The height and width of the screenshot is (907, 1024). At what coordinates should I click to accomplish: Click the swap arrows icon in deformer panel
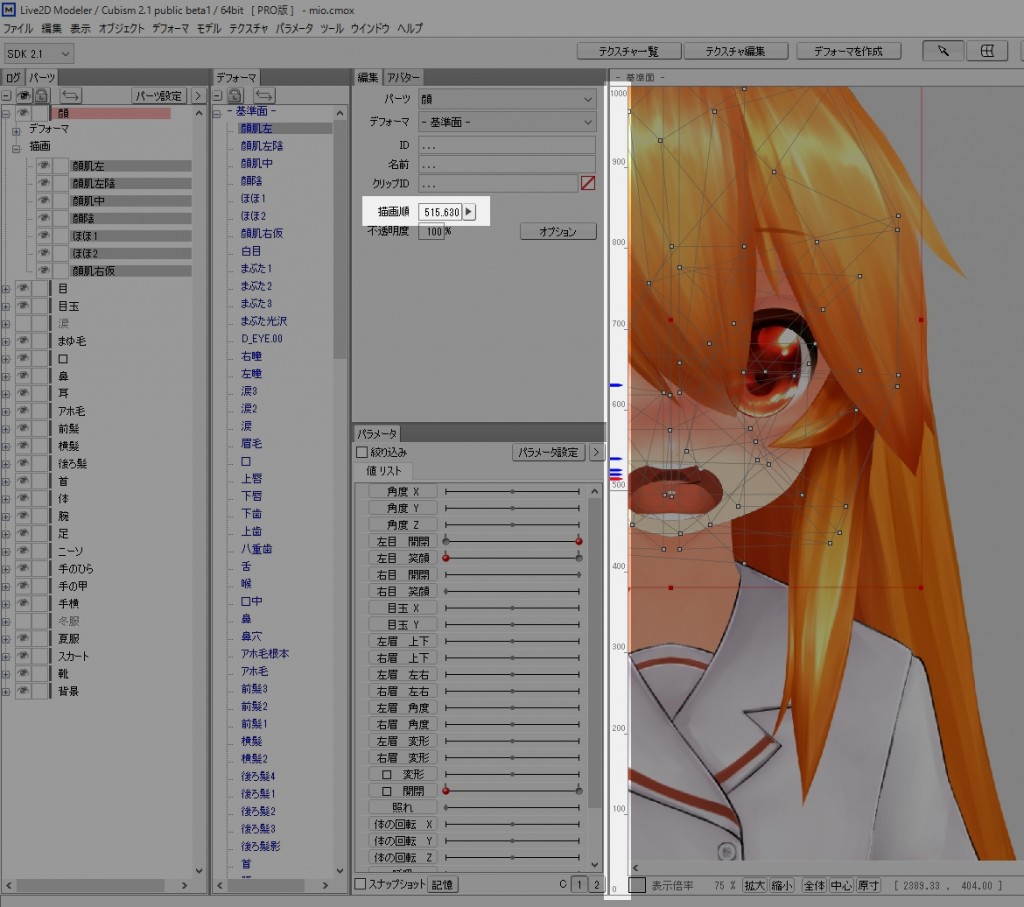tap(264, 95)
